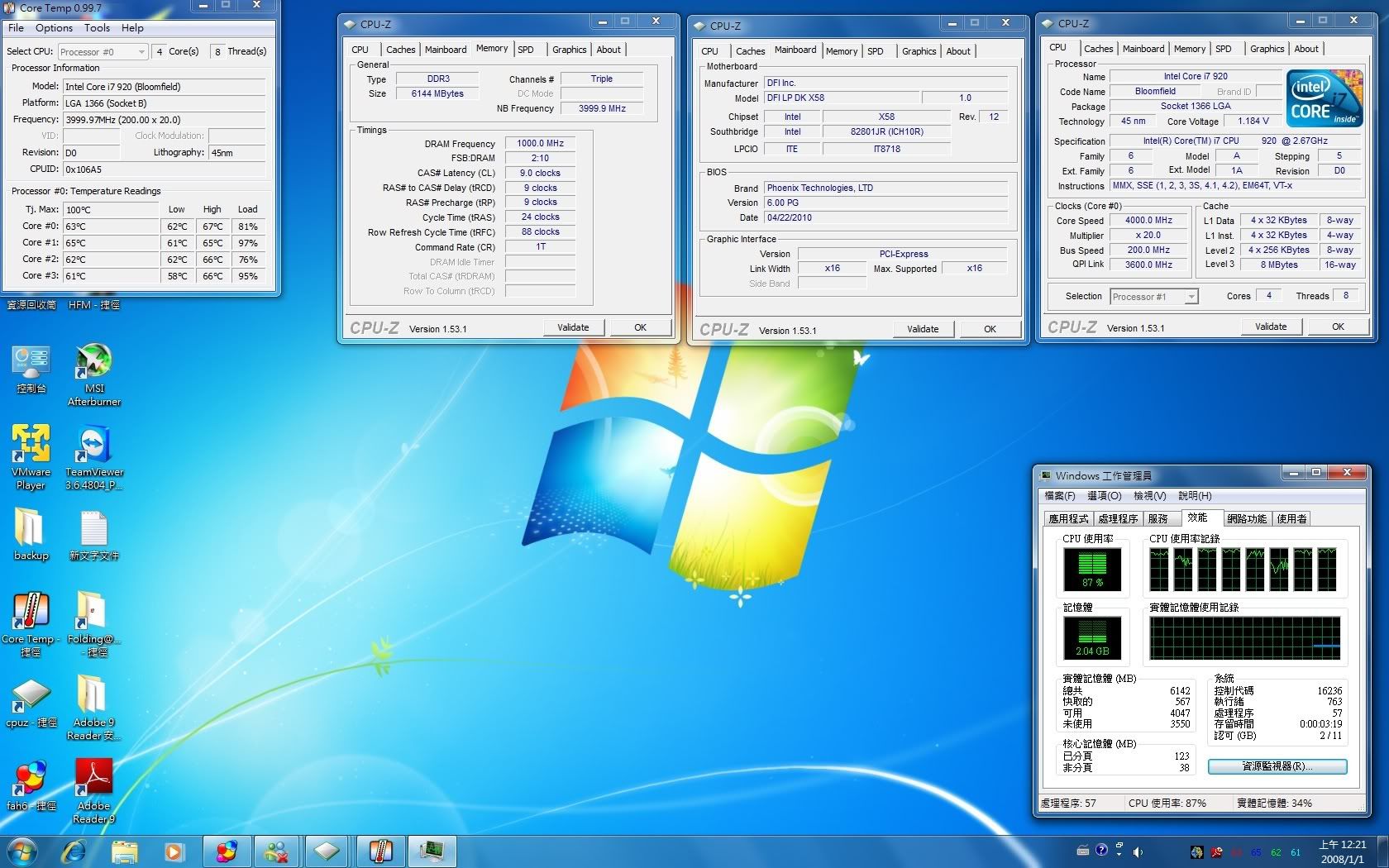Open Memory tab in the CPU-Z processor window

coord(1189,49)
